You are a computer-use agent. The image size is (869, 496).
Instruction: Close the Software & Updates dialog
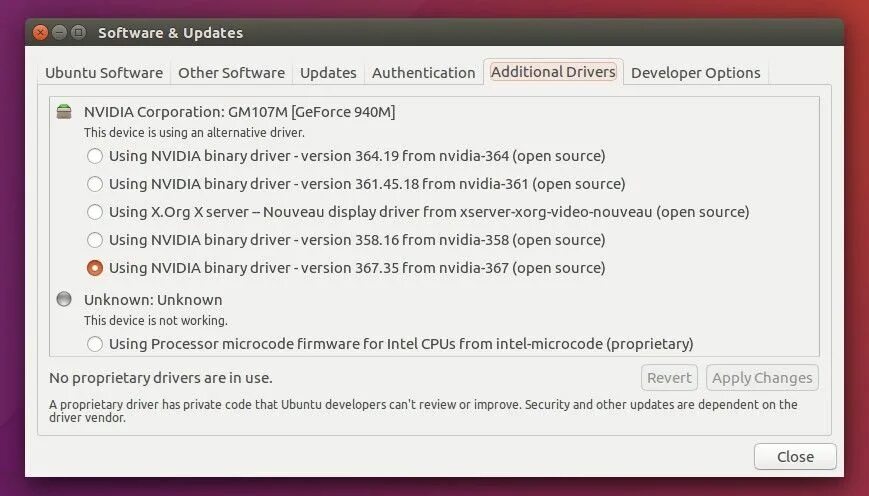(x=795, y=457)
